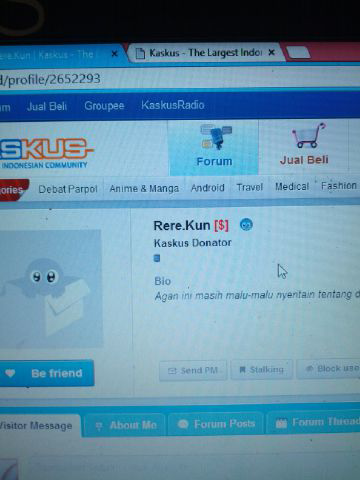Click the red Stories label
This screenshot has width=360, height=480.
tap(13, 190)
